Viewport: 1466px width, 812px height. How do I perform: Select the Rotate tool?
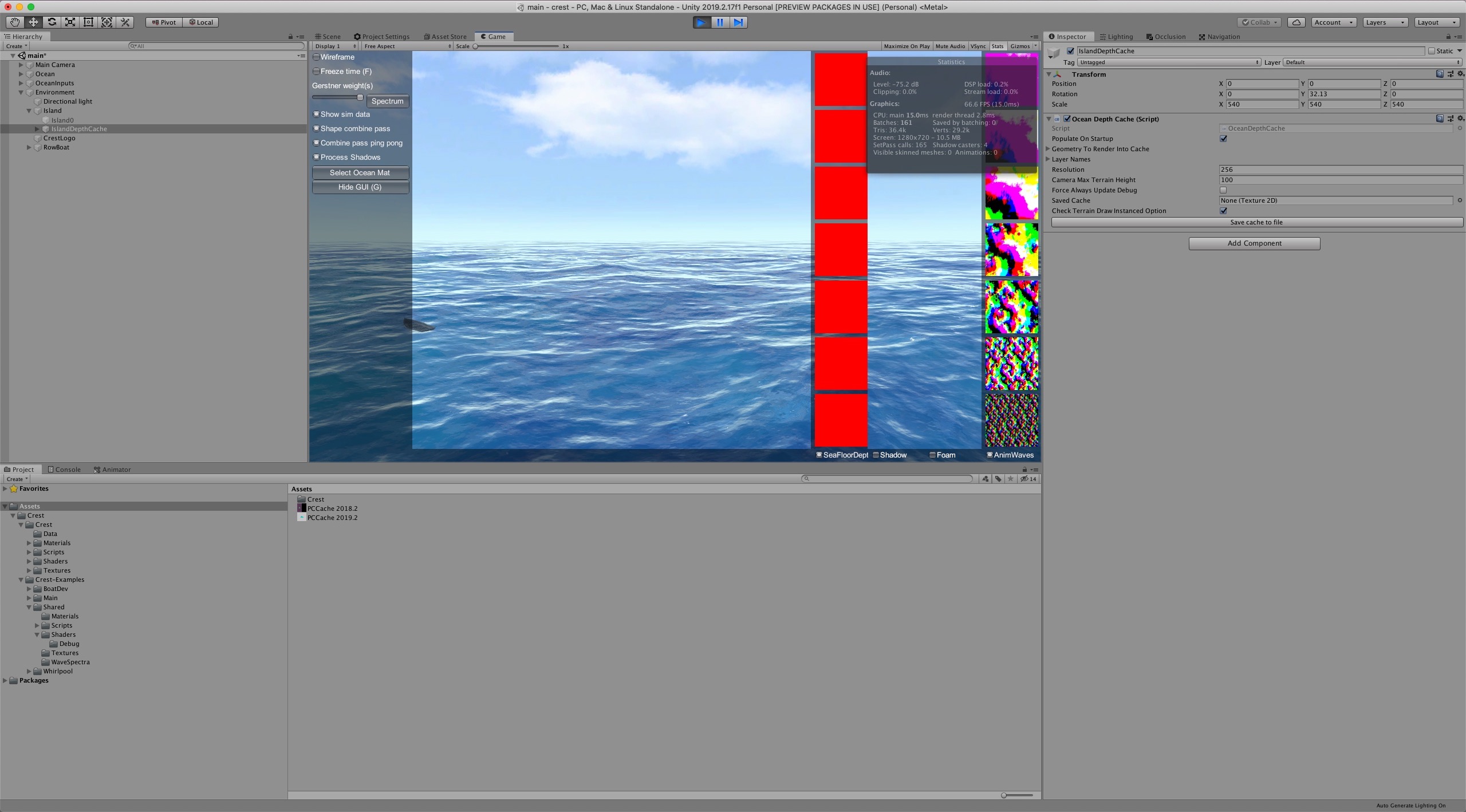click(52, 22)
